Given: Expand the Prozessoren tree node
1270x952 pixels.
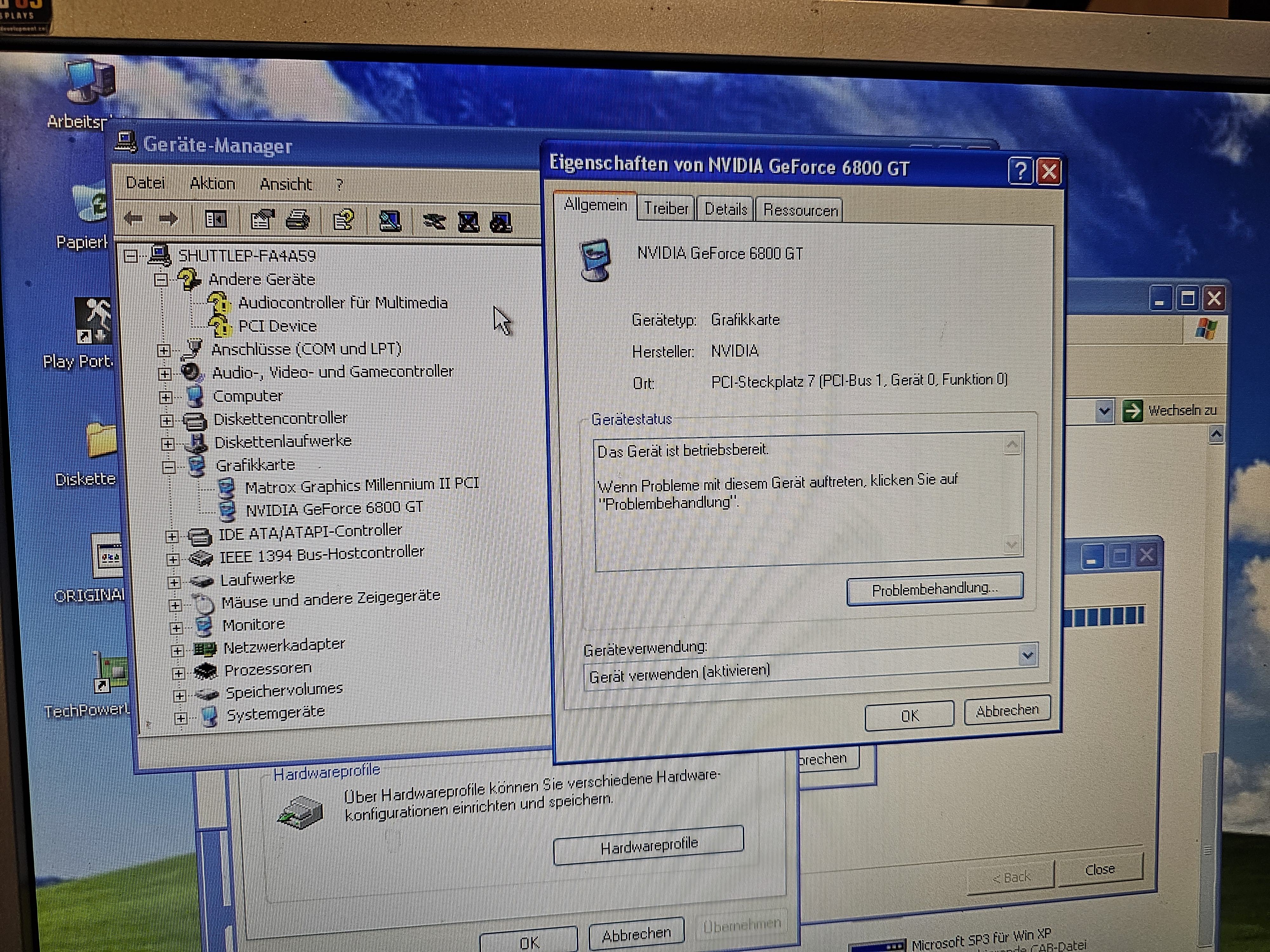Looking at the screenshot, I should click(x=178, y=673).
